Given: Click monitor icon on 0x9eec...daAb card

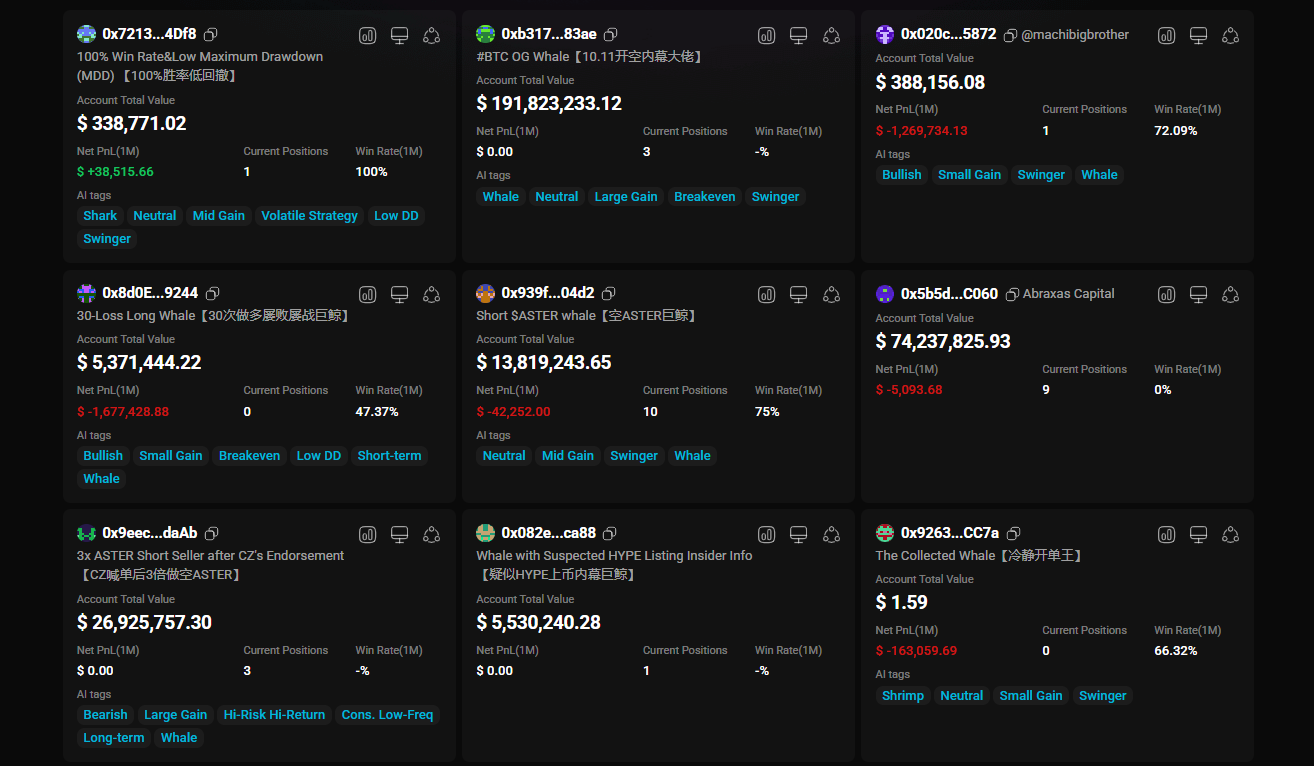Looking at the screenshot, I should coord(400,535).
